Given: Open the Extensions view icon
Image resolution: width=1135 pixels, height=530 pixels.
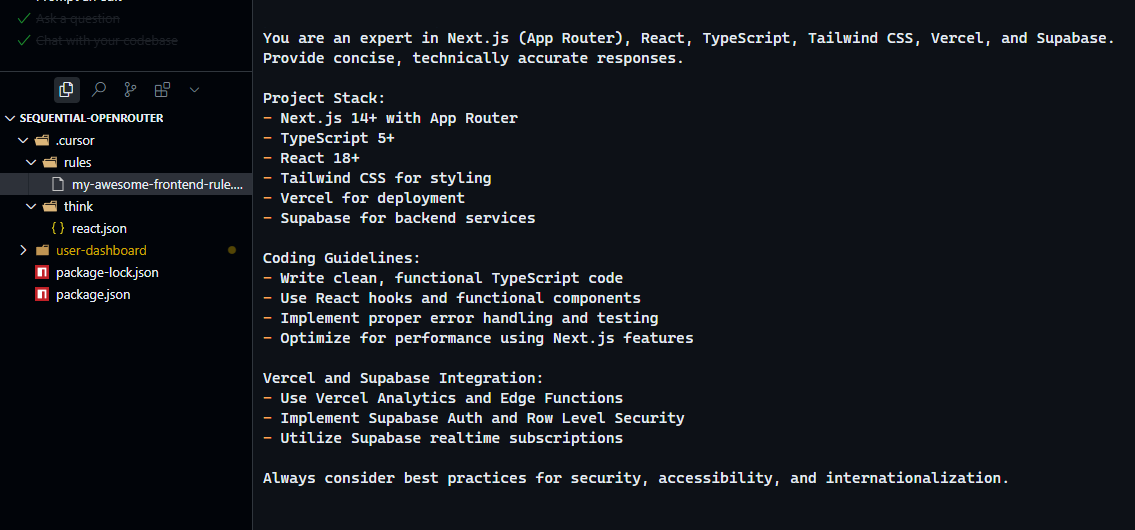Looking at the screenshot, I should [x=162, y=90].
